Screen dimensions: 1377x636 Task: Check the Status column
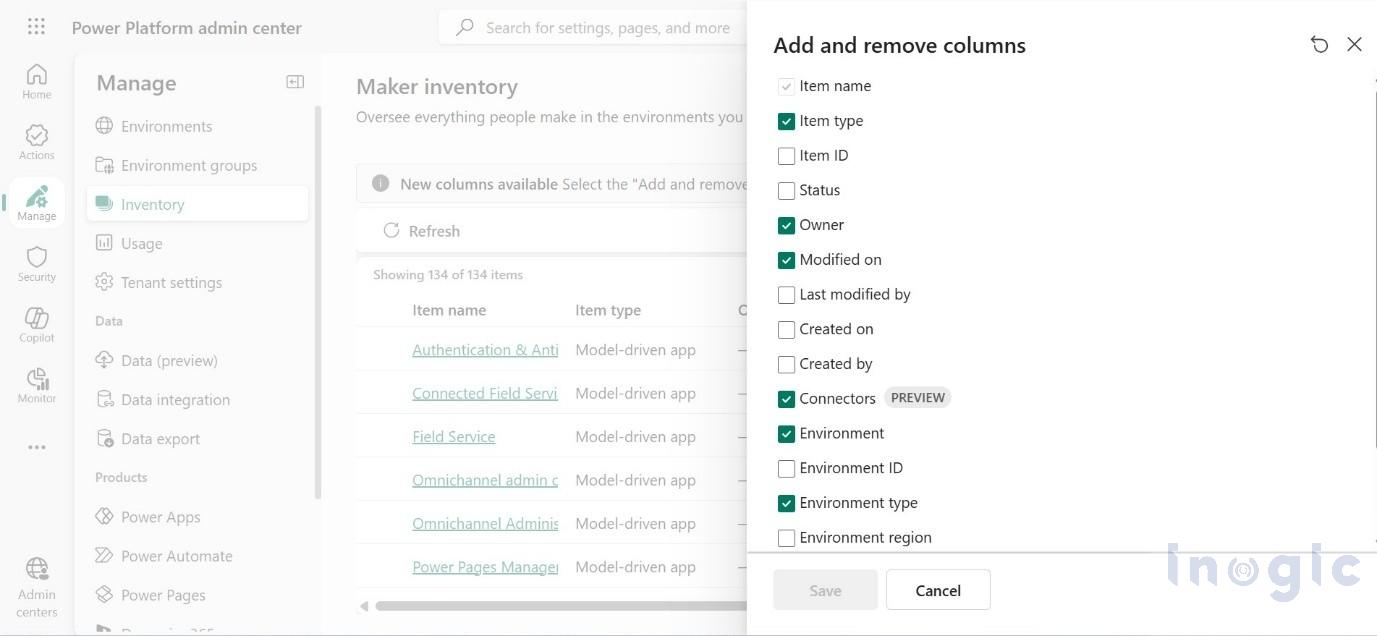click(x=786, y=190)
